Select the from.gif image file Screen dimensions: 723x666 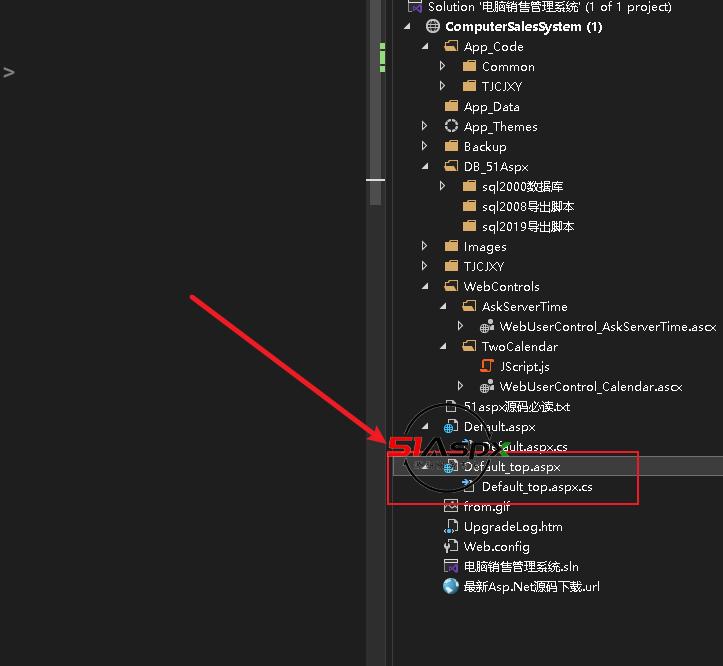click(487, 506)
